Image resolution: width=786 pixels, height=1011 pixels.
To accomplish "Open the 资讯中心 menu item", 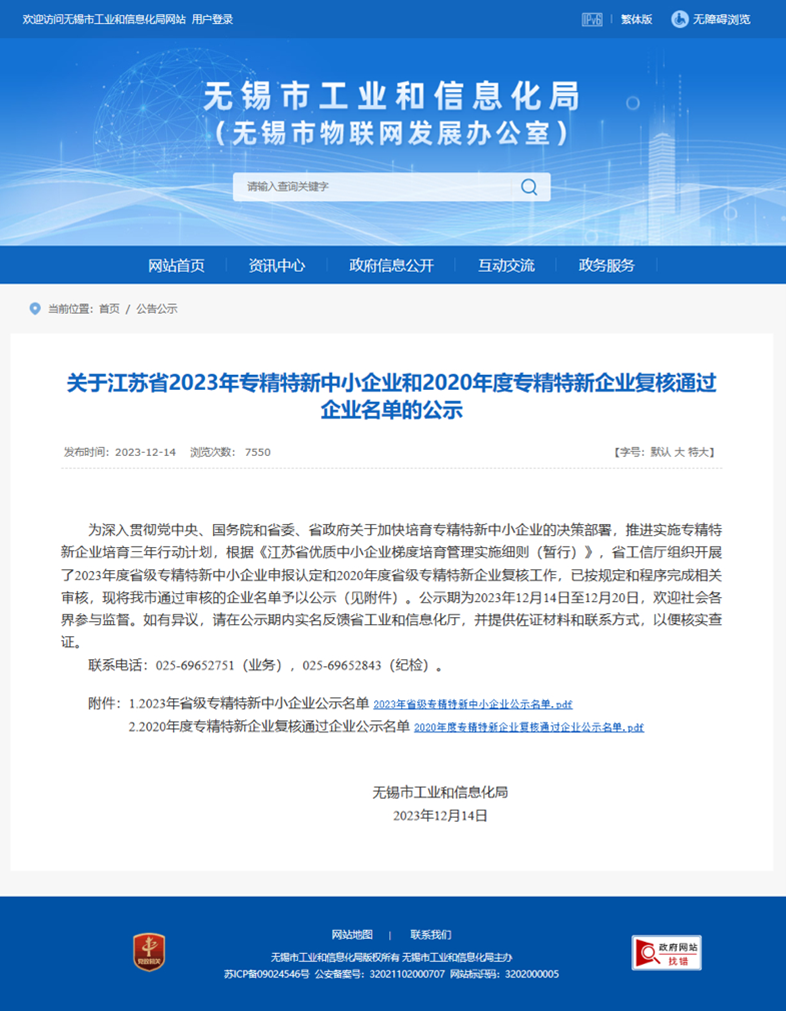I will 277,266.
